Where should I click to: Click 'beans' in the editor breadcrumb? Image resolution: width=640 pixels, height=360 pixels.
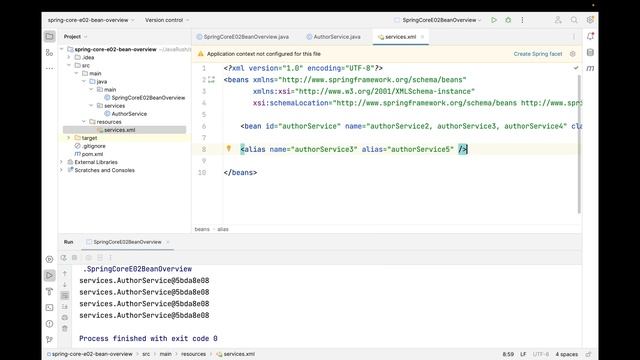coord(202,229)
